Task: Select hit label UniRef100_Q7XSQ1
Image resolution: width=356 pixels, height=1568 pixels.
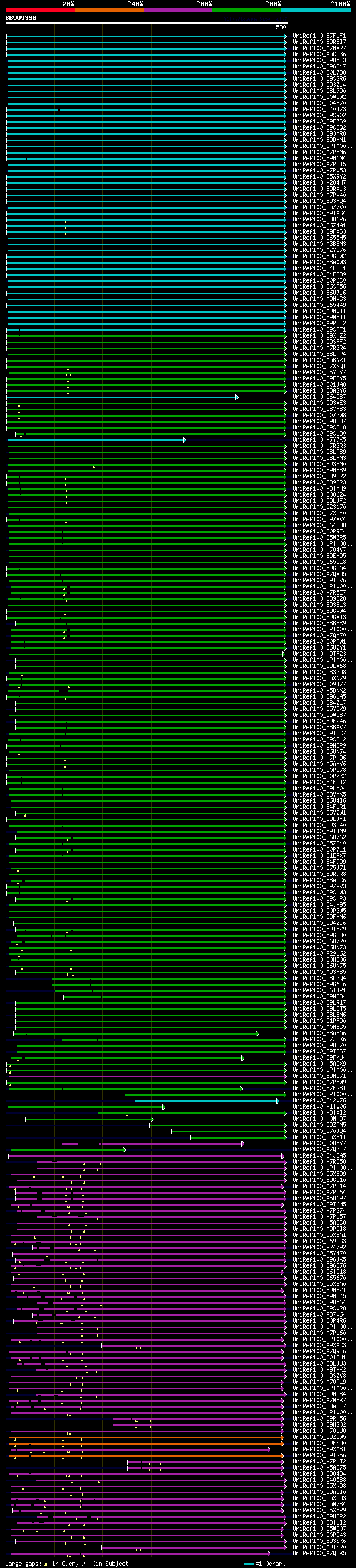Action: [x=319, y=367]
